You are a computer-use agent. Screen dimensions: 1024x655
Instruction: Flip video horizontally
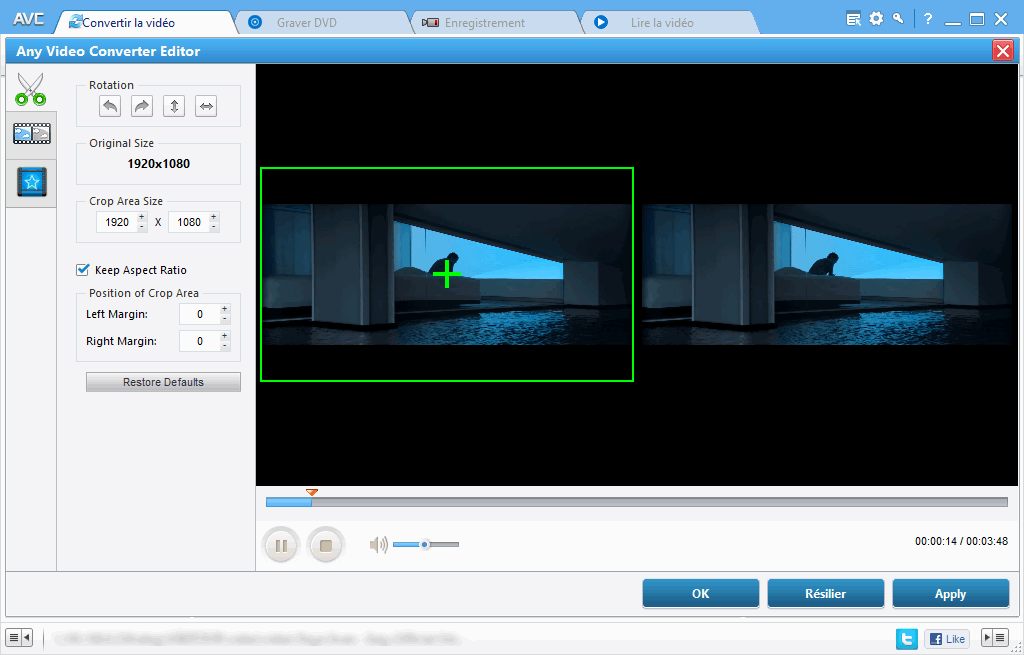206,106
